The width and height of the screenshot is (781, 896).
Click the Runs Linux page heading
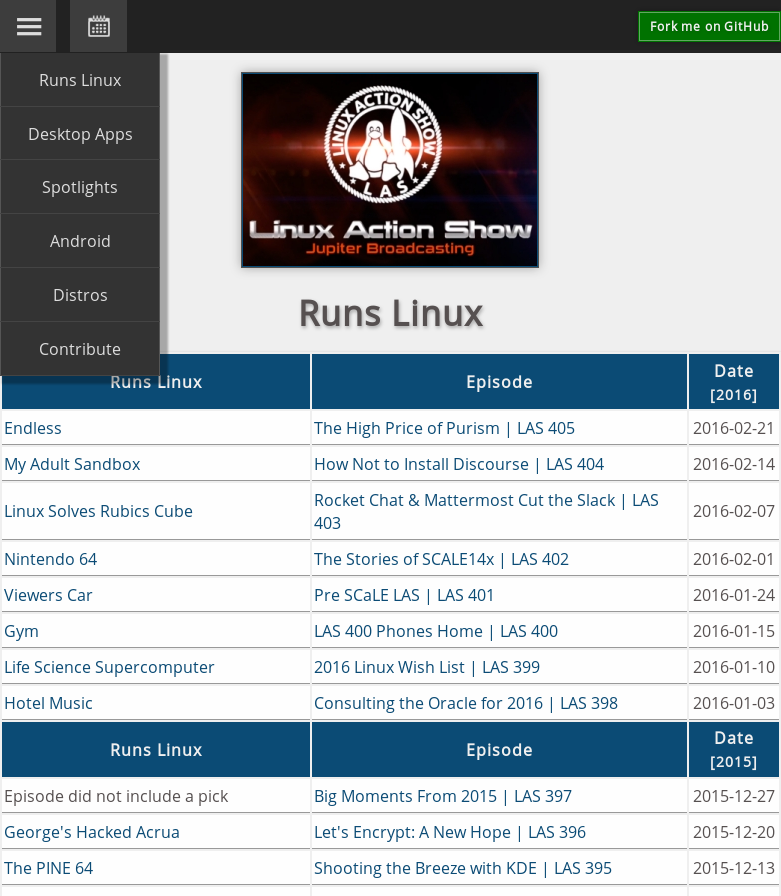click(391, 313)
